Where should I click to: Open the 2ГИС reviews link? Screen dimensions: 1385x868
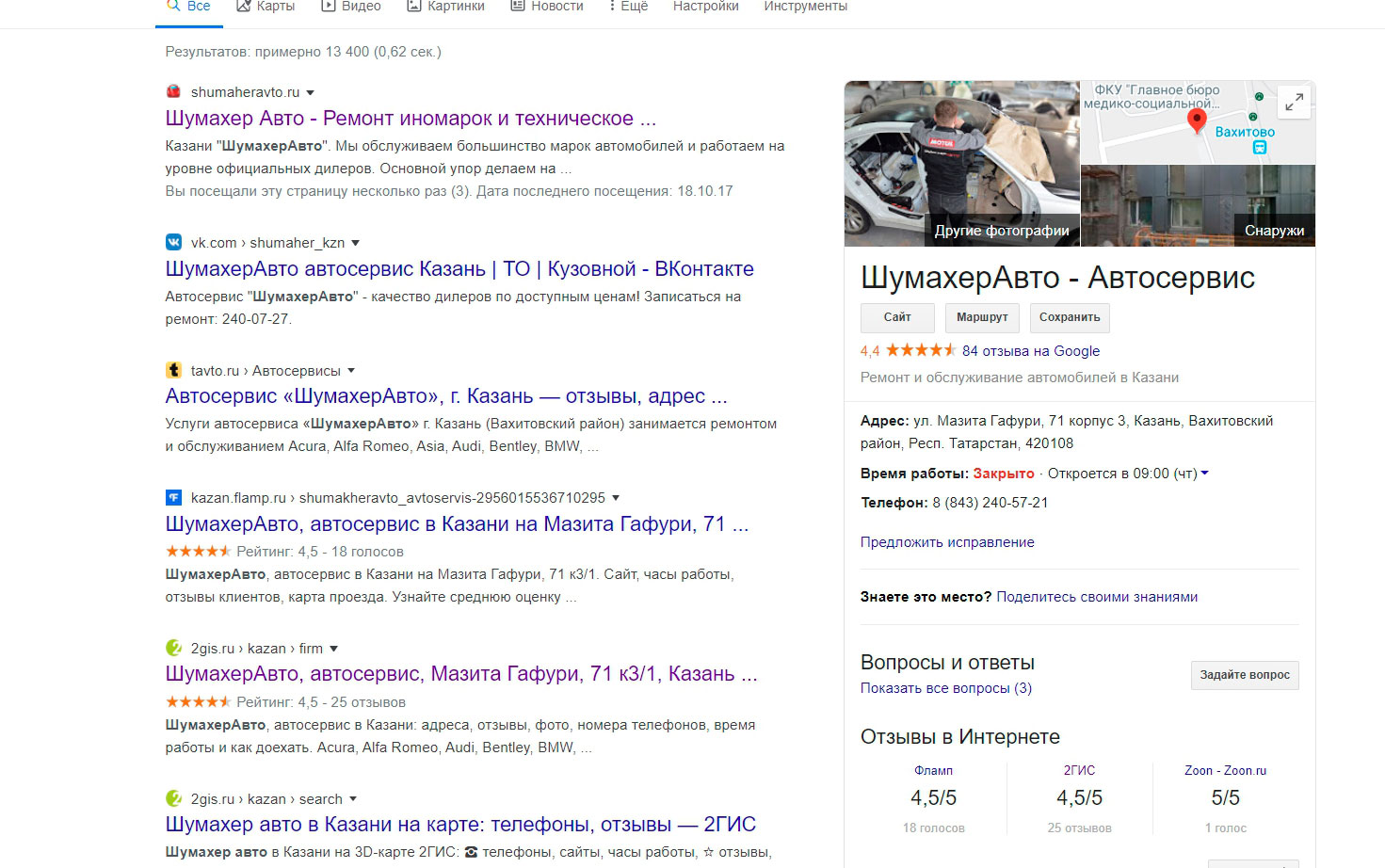[x=1079, y=770]
